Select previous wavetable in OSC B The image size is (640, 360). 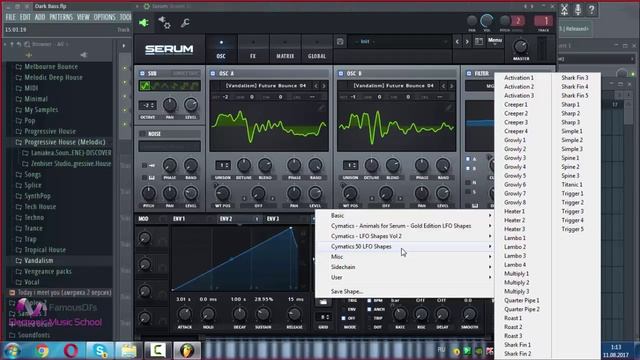(444, 86)
